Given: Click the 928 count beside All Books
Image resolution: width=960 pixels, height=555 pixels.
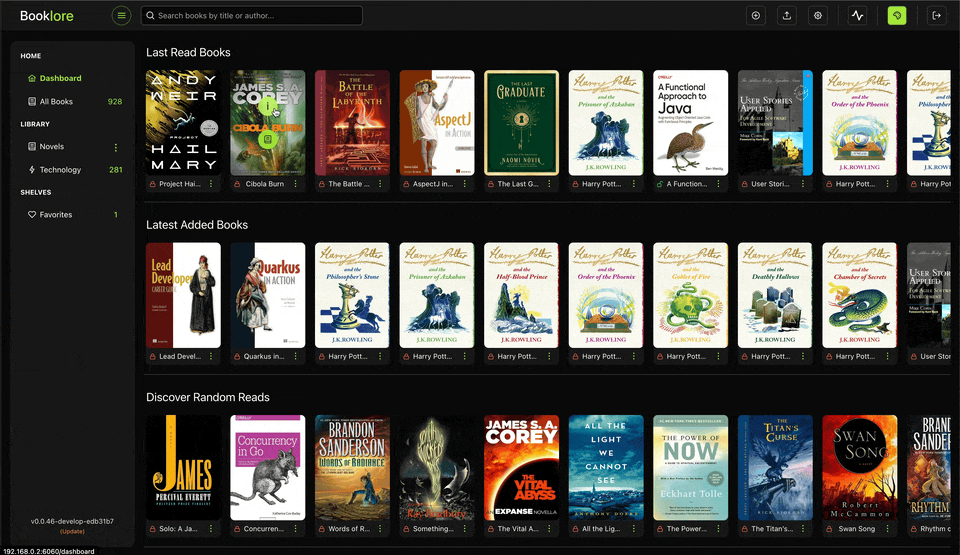Looking at the screenshot, I should point(115,102).
